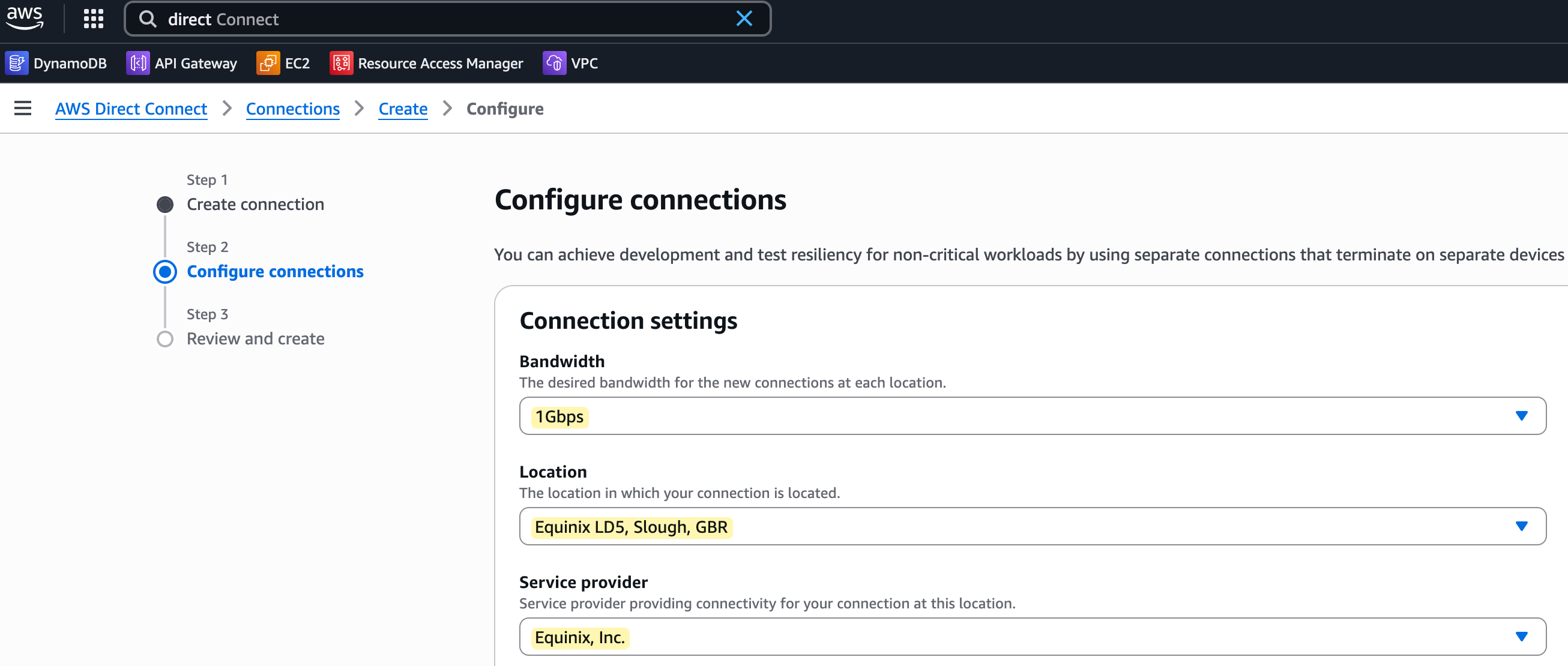Select Review and create wizard step
The height and width of the screenshot is (666, 1568).
pyautogui.click(x=256, y=339)
